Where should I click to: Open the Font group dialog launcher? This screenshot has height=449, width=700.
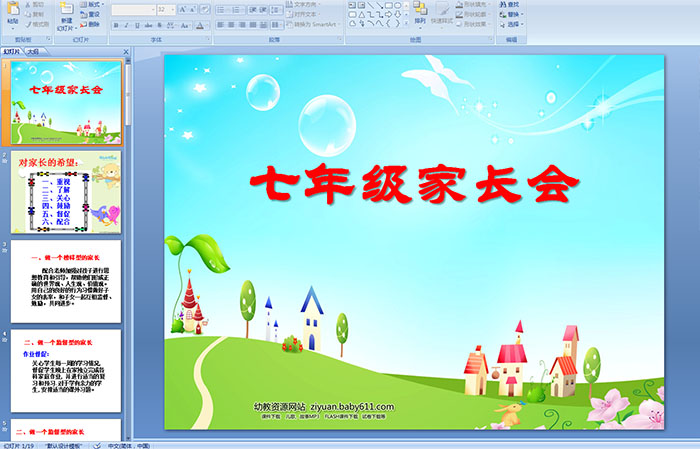(208, 39)
